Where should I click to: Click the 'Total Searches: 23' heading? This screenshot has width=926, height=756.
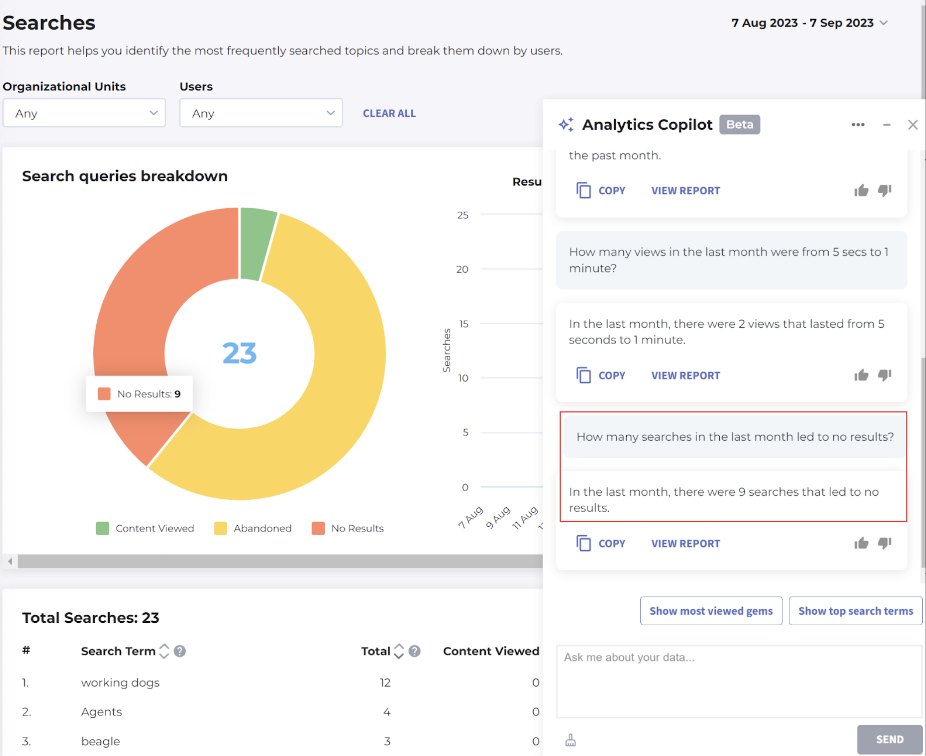point(90,618)
